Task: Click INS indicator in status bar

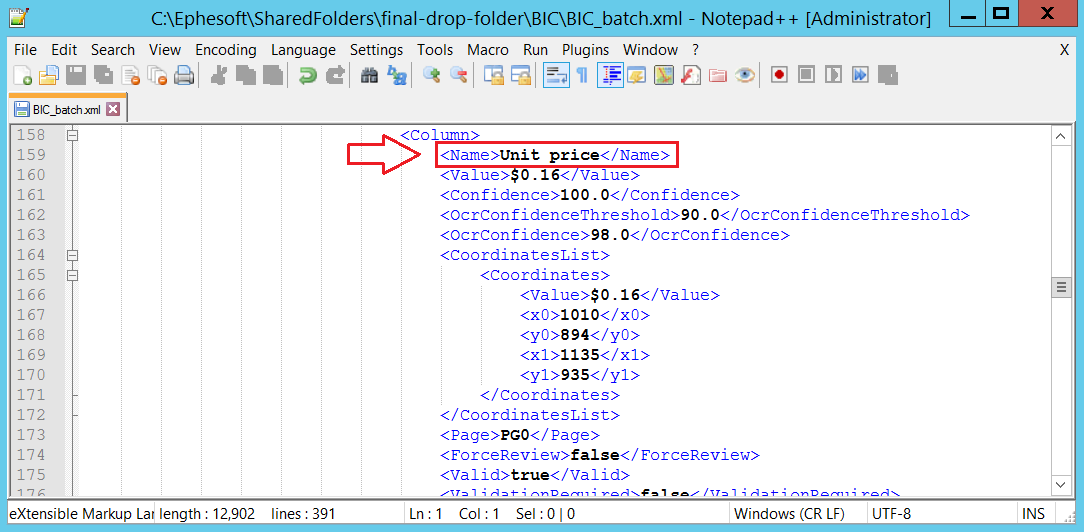Action: coord(1034,514)
